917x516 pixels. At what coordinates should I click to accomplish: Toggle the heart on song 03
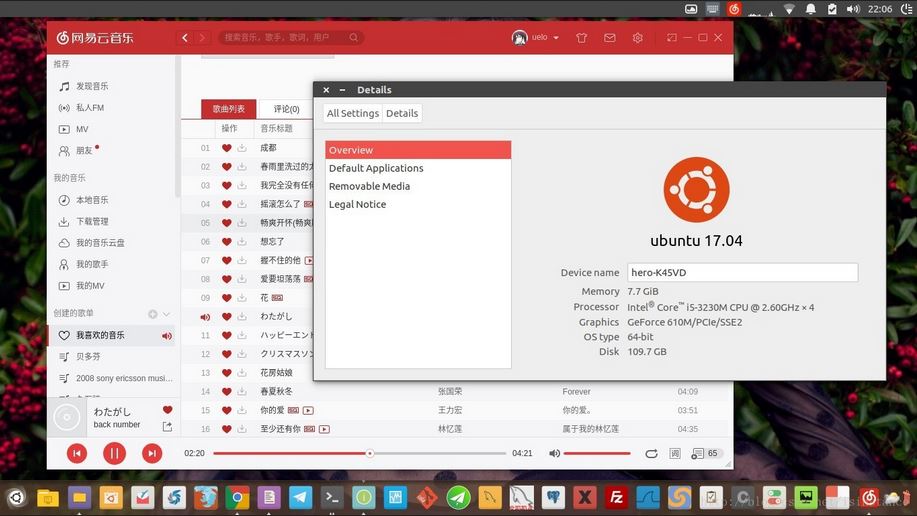click(226, 185)
